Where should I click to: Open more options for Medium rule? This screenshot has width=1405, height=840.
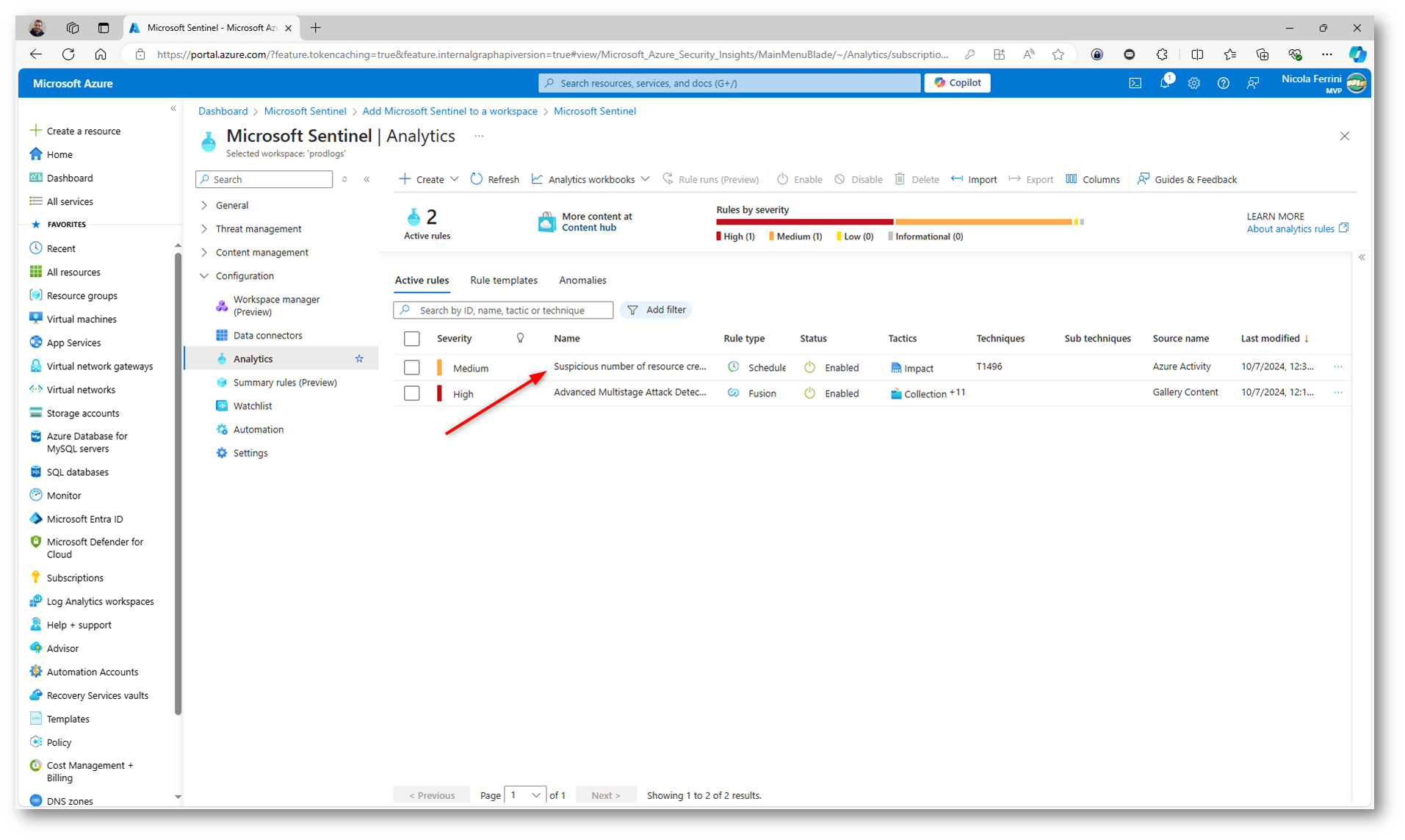pyautogui.click(x=1338, y=366)
